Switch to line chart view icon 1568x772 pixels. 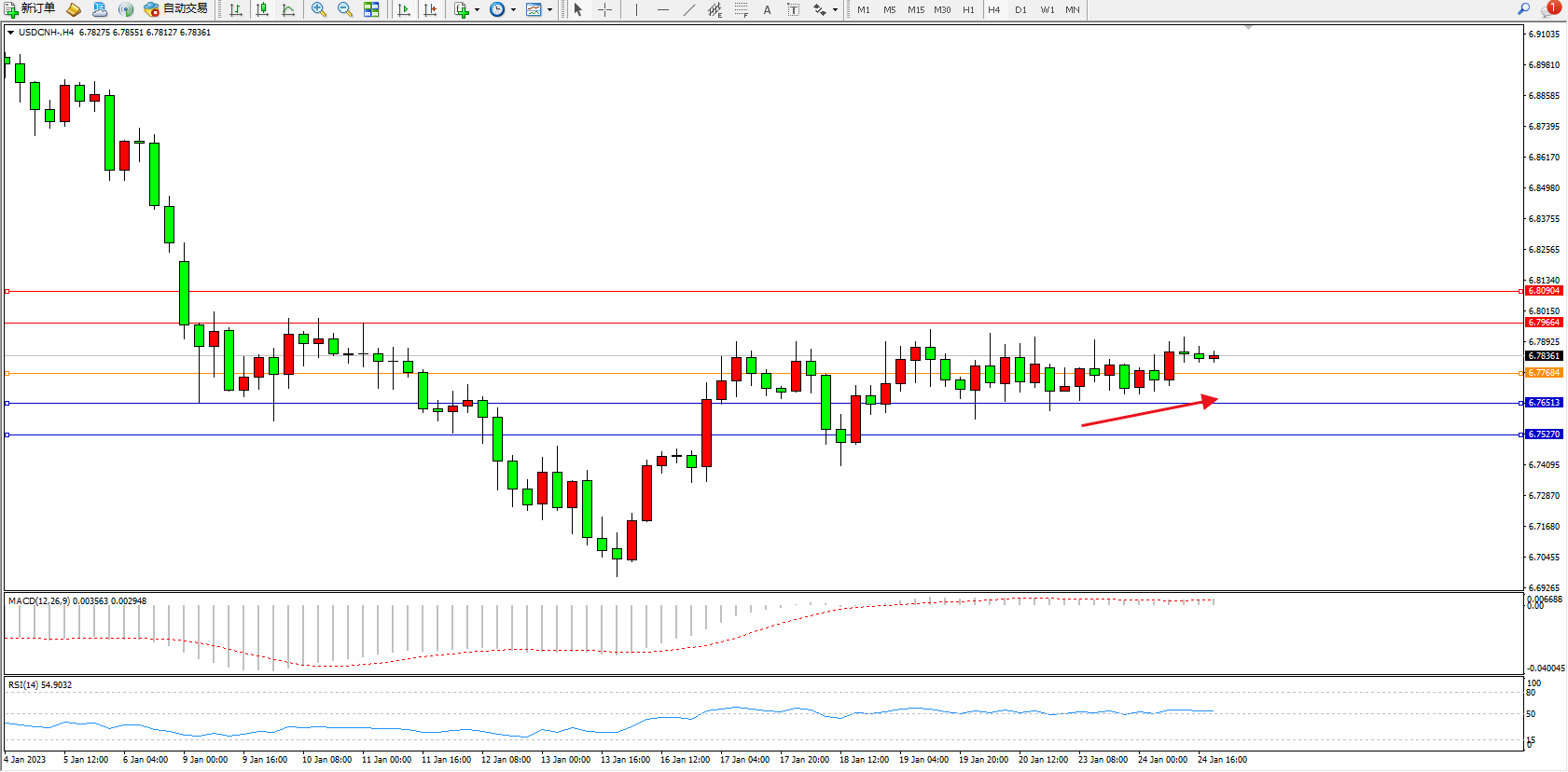click(x=288, y=9)
